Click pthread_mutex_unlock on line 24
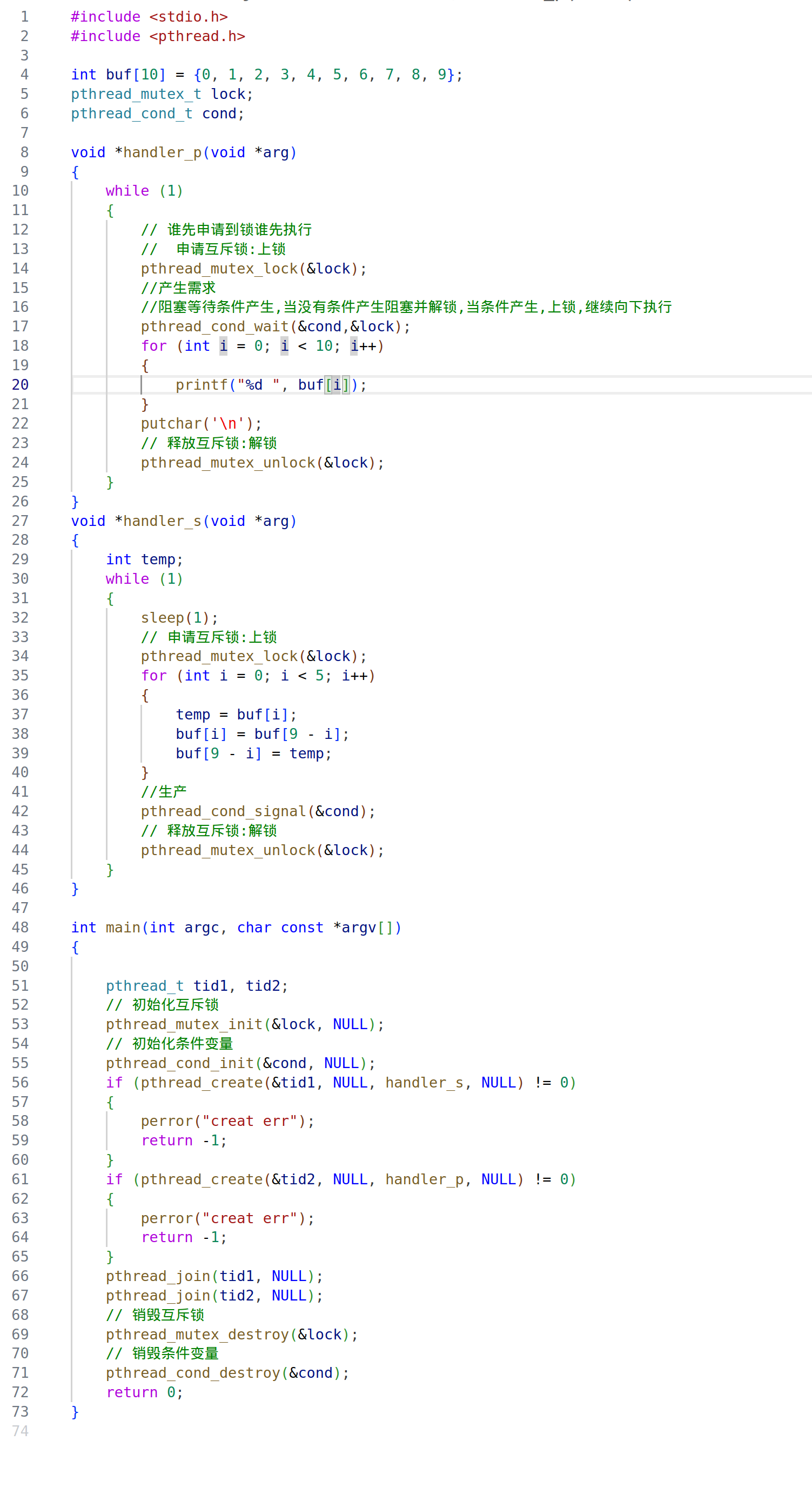The width and height of the screenshot is (812, 1494). [x=263, y=462]
